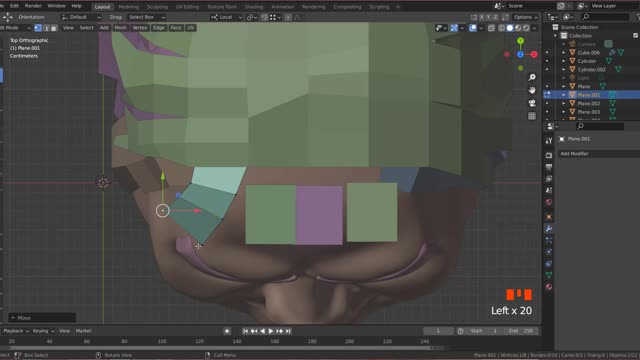This screenshot has width=640, height=360.
Task: Toggle visibility of Cube.006 in outliner
Action: click(547, 53)
